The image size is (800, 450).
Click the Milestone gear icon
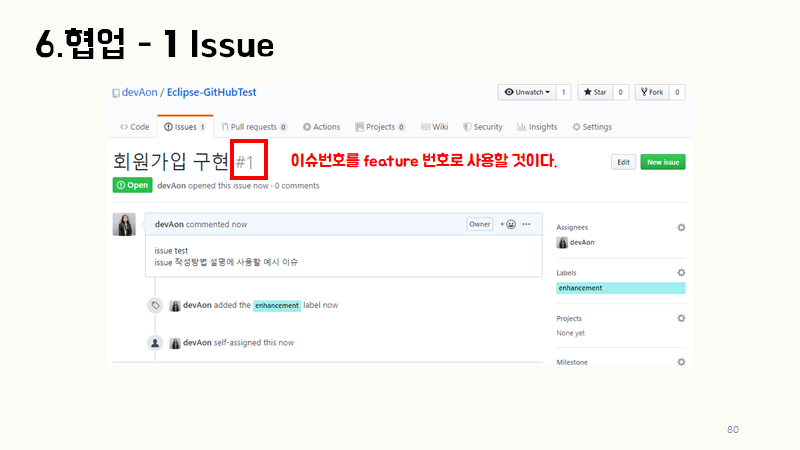(x=681, y=362)
